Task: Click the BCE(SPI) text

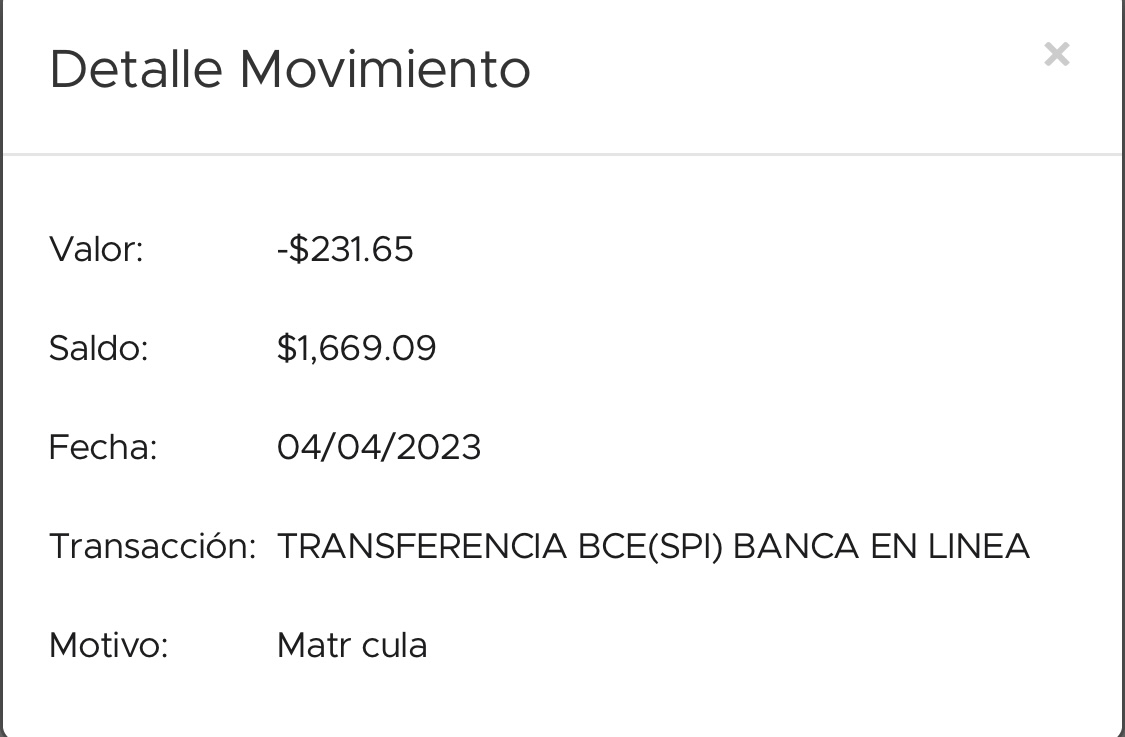Action: point(650,546)
